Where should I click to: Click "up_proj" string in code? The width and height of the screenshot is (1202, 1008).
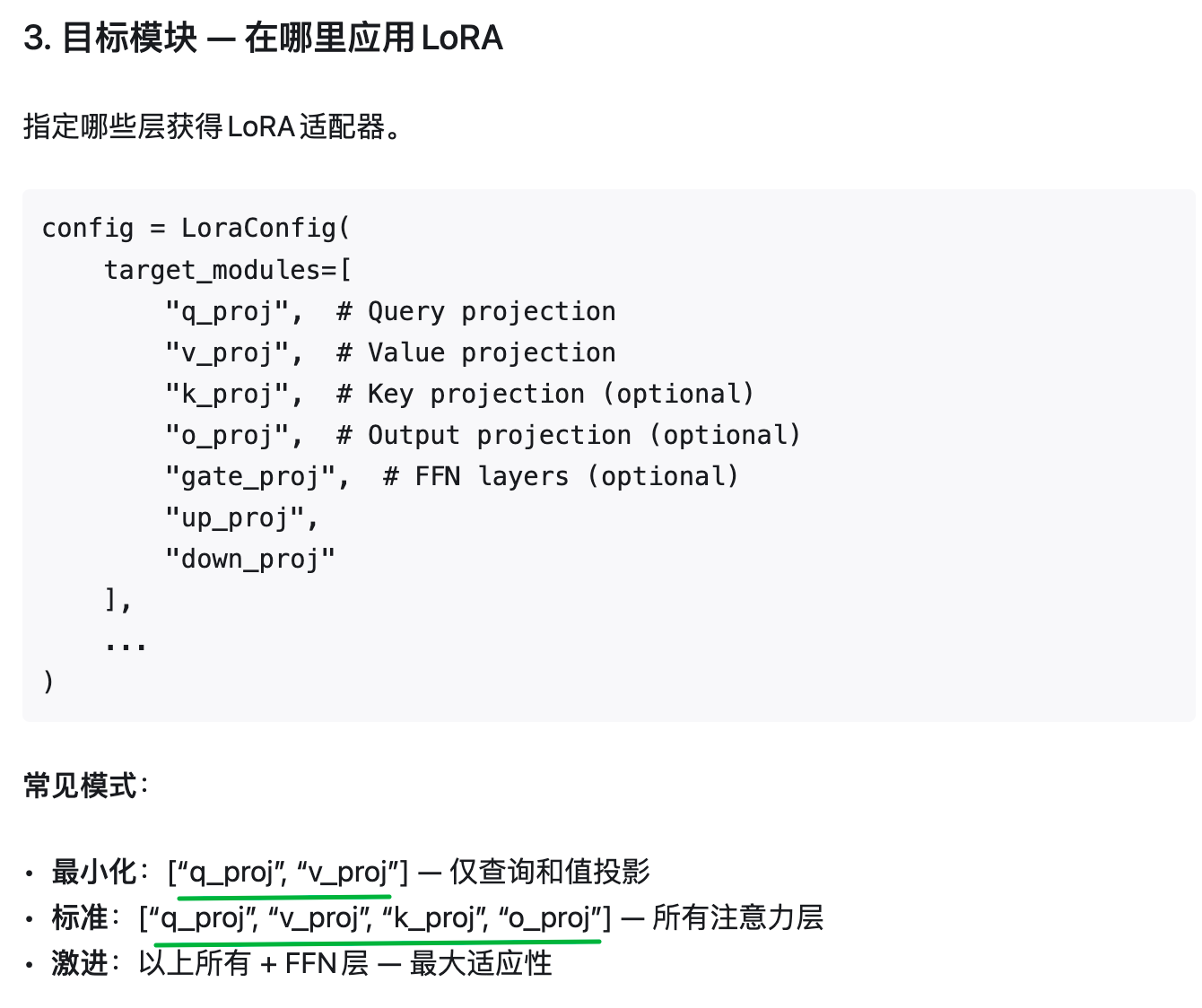coord(236,517)
